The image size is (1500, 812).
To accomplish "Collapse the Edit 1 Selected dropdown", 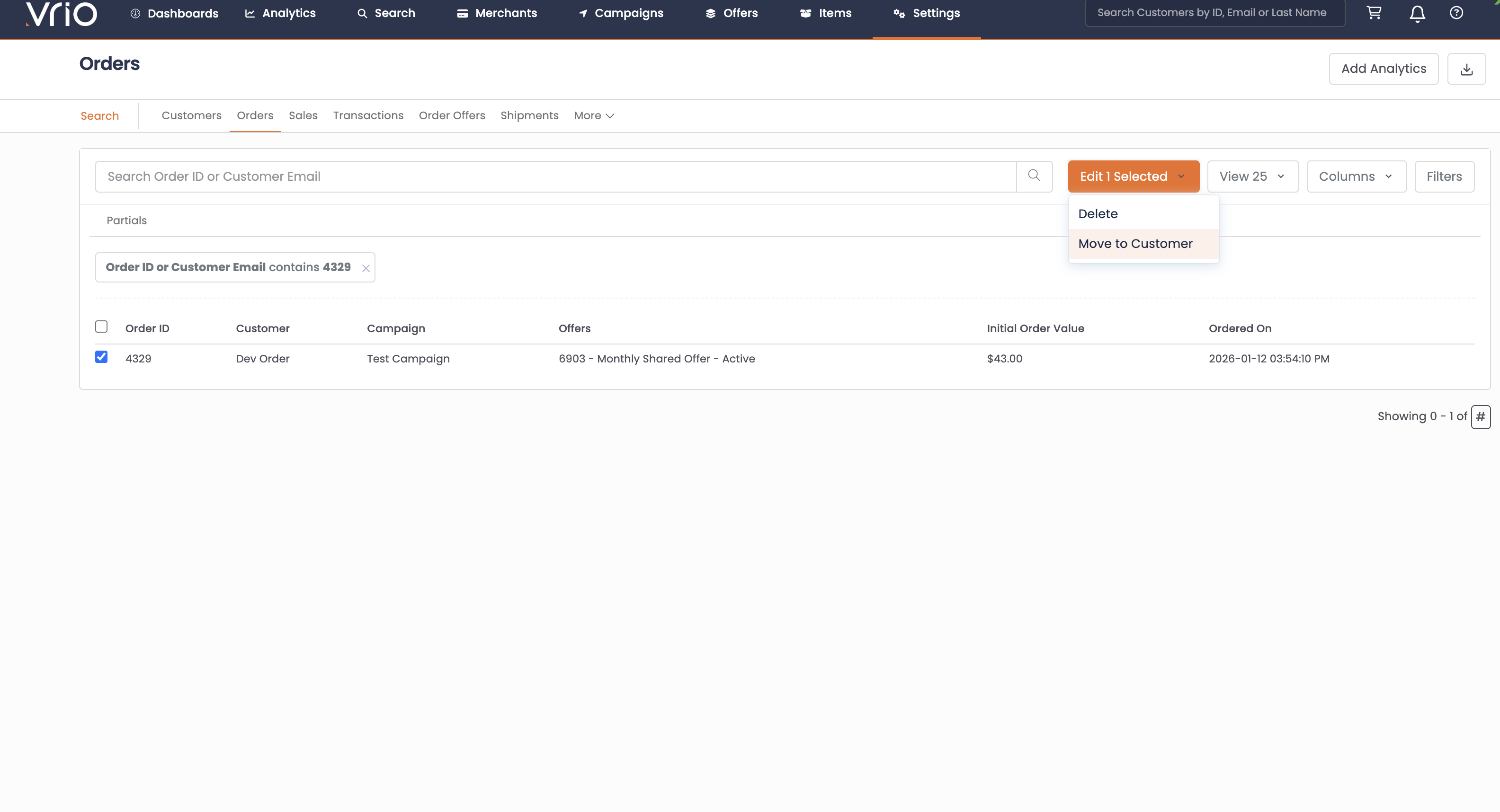I will [x=1133, y=177].
